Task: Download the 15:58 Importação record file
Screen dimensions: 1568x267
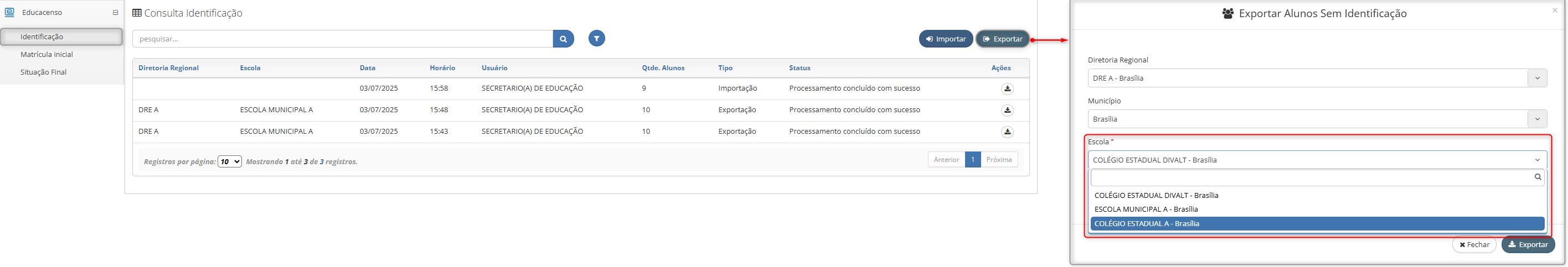Action: (x=1007, y=89)
